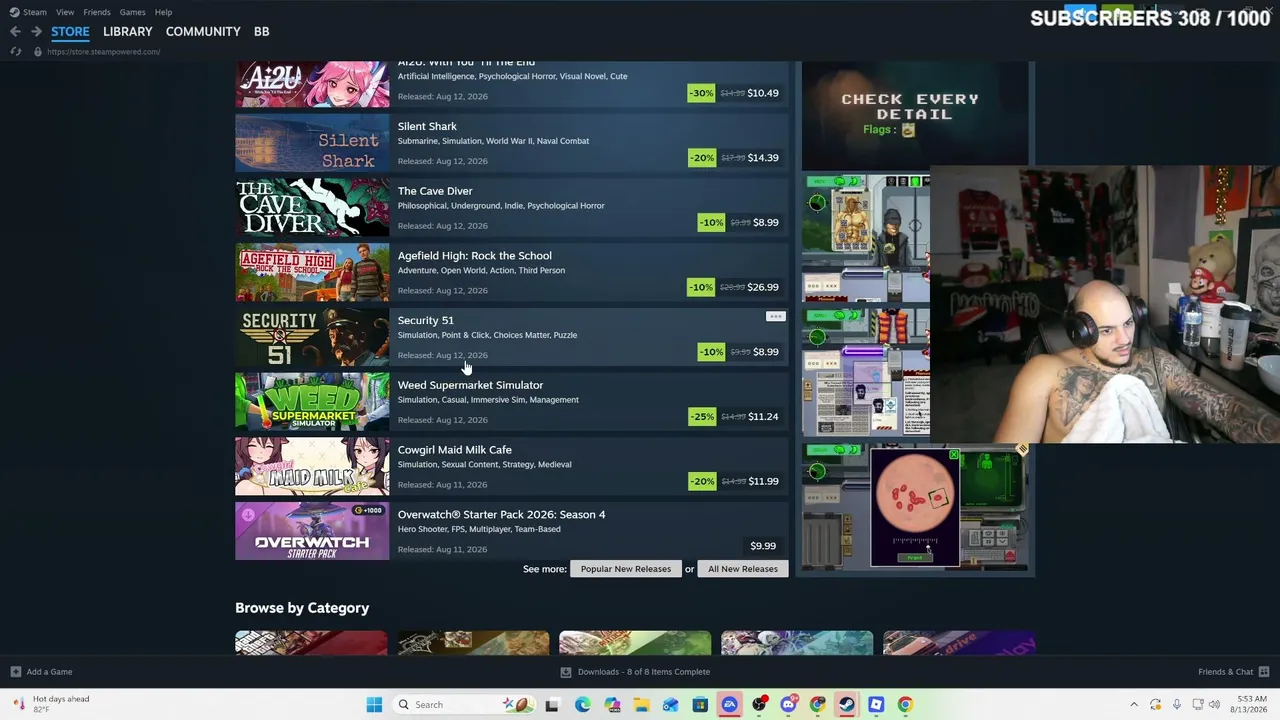Open the Steam menu
This screenshot has height=720, width=1280.
point(35,12)
